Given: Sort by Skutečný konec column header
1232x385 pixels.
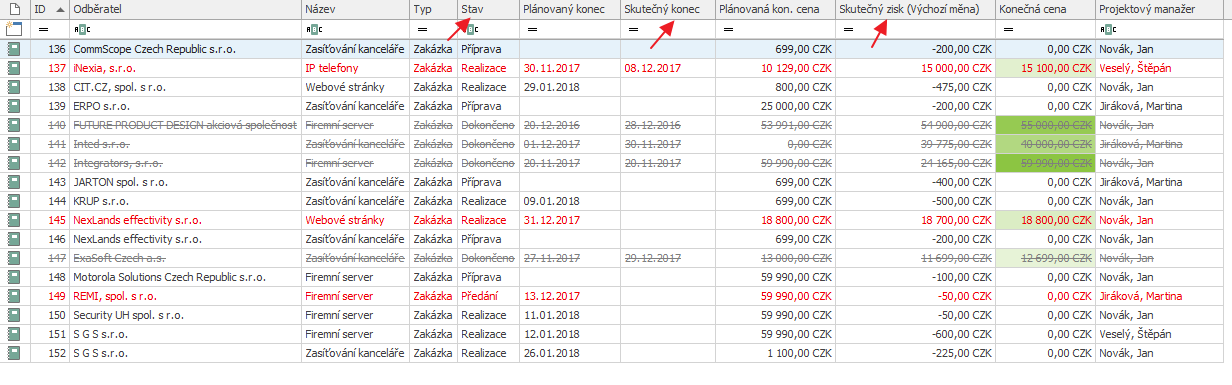Looking at the screenshot, I should tap(668, 9).
